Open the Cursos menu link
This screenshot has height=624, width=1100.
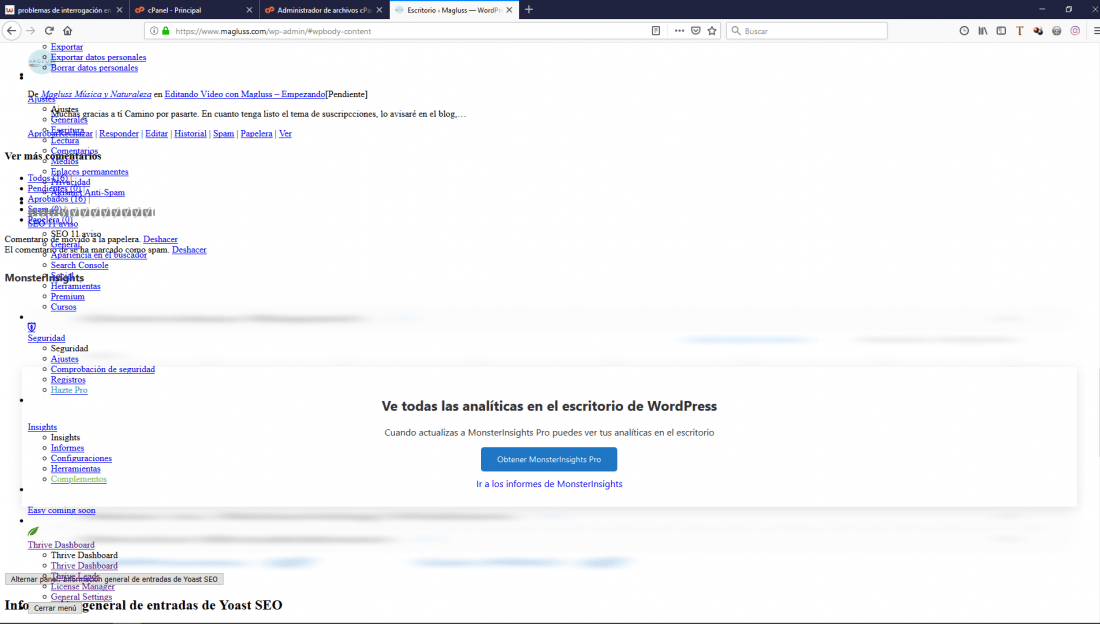pyautogui.click(x=63, y=307)
